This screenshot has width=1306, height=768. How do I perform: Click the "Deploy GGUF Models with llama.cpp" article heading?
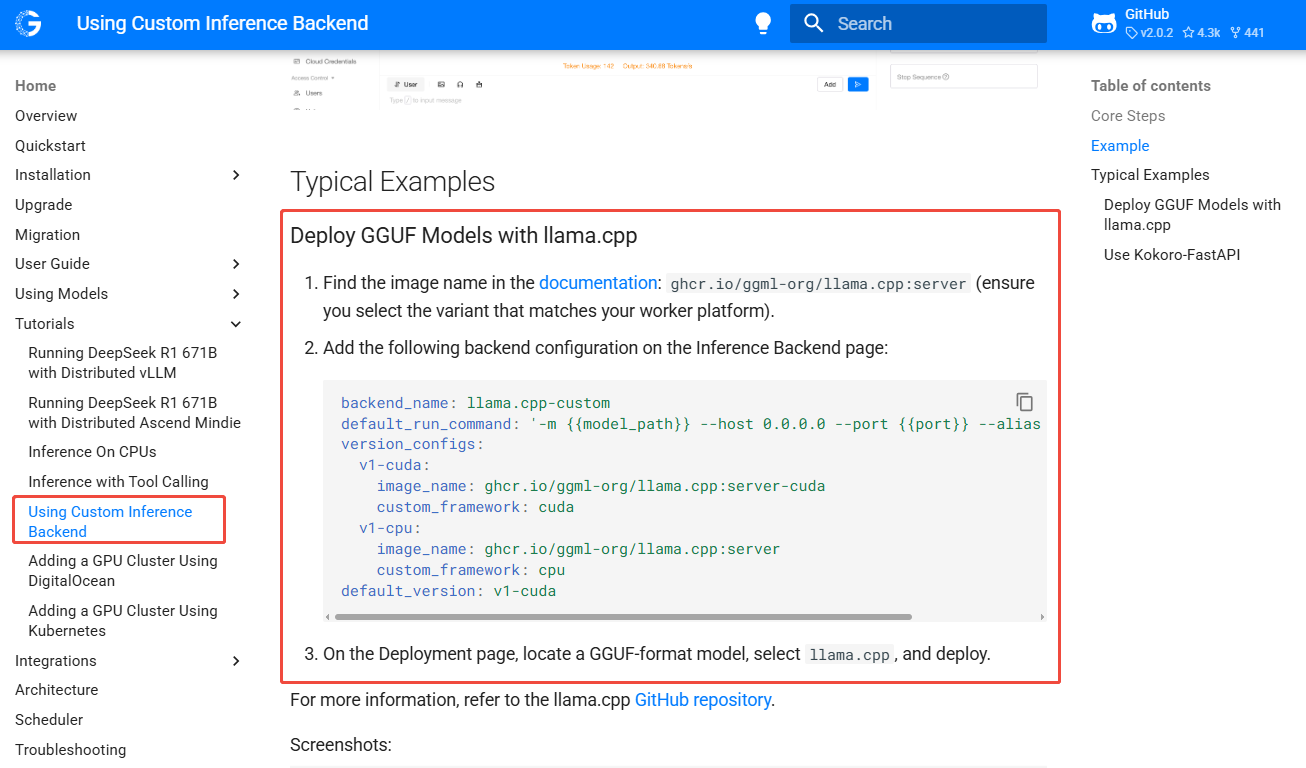pos(464,236)
